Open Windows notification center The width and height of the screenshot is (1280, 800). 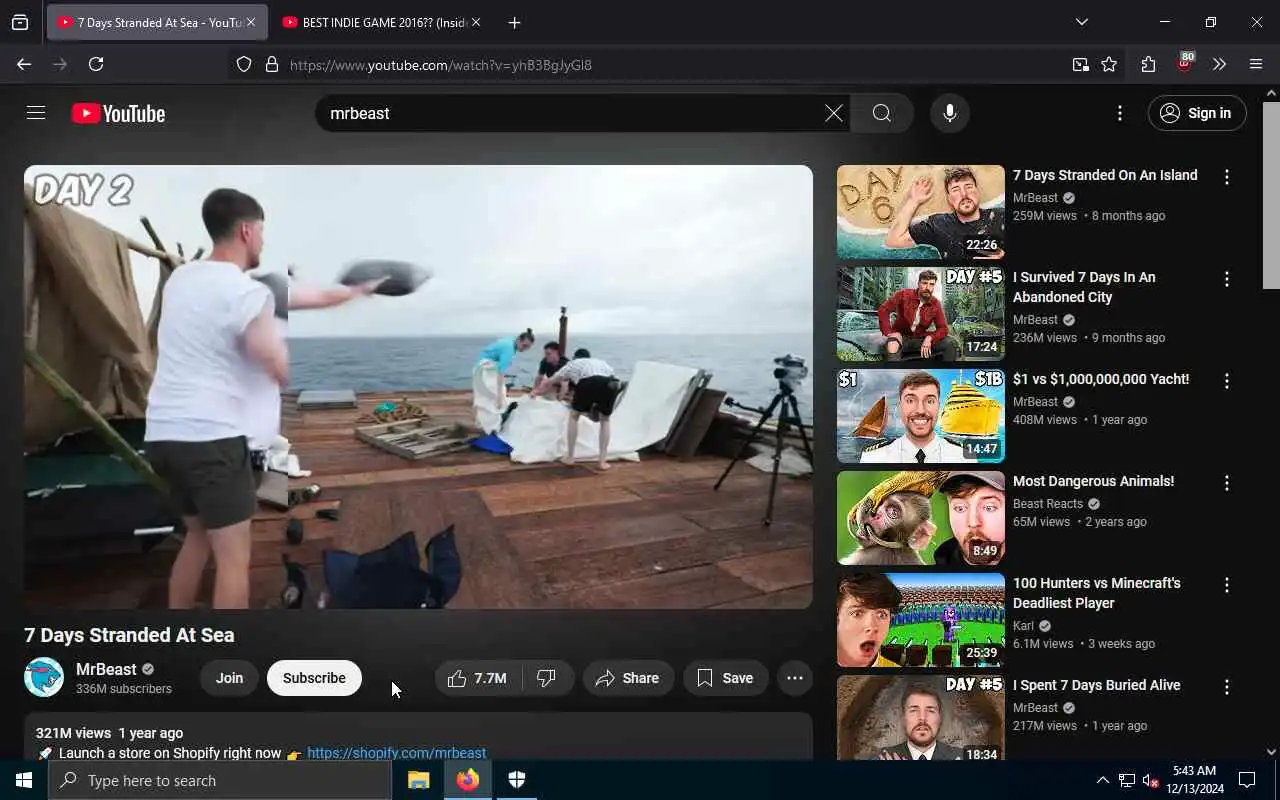tap(1247, 780)
